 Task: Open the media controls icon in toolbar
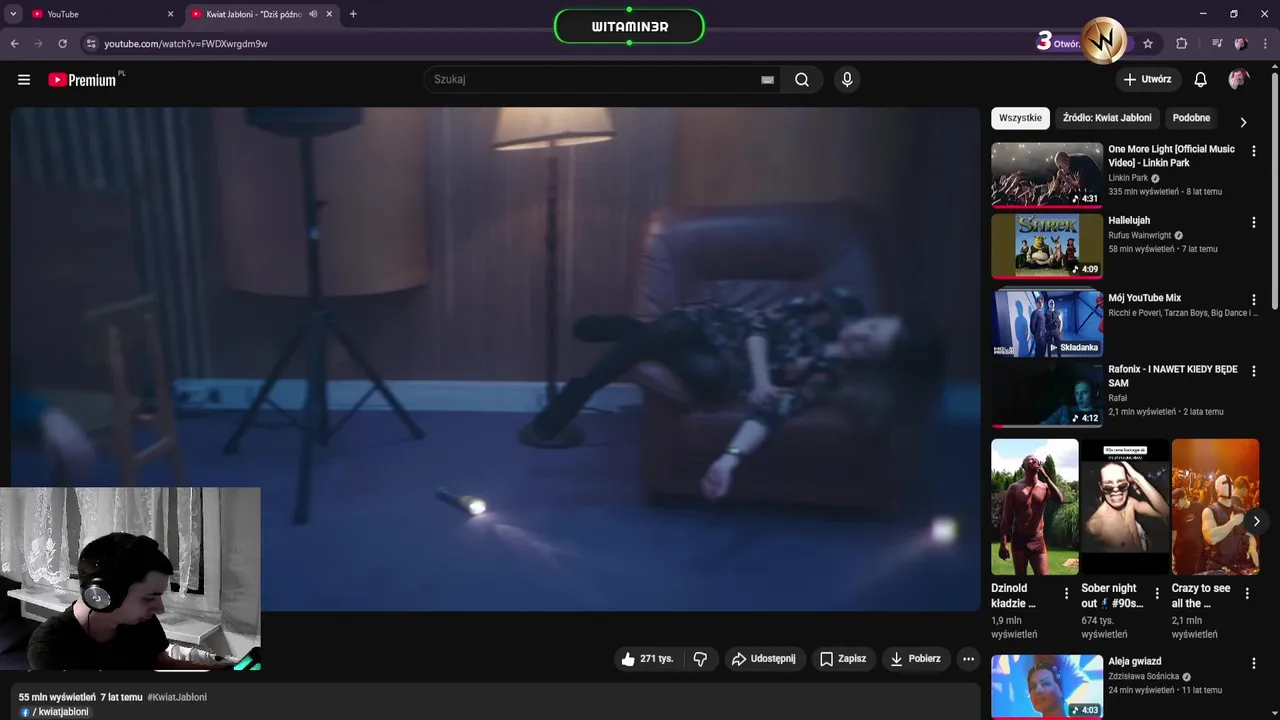(1217, 44)
